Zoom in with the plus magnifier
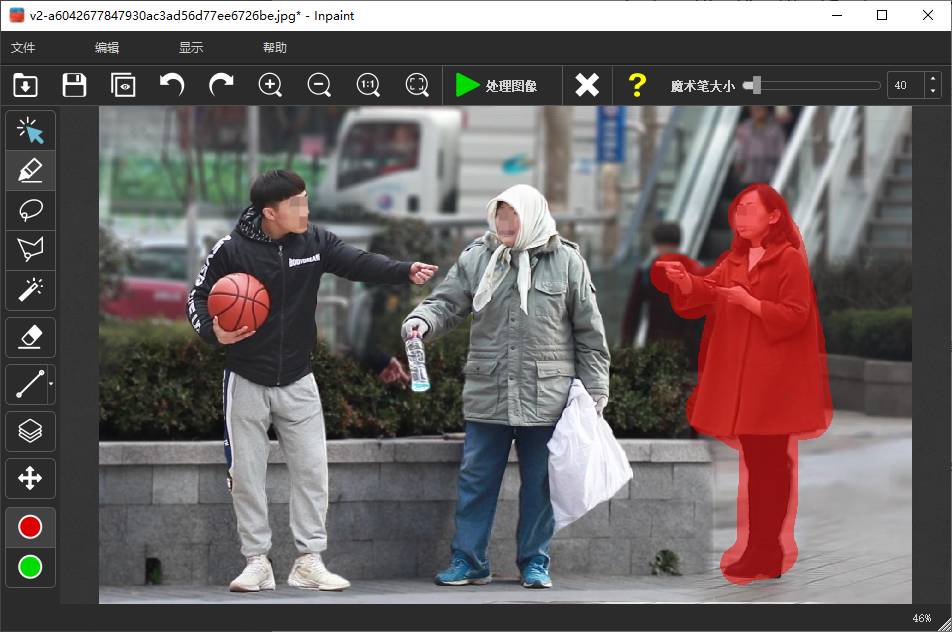The height and width of the screenshot is (632, 952). (x=270, y=85)
